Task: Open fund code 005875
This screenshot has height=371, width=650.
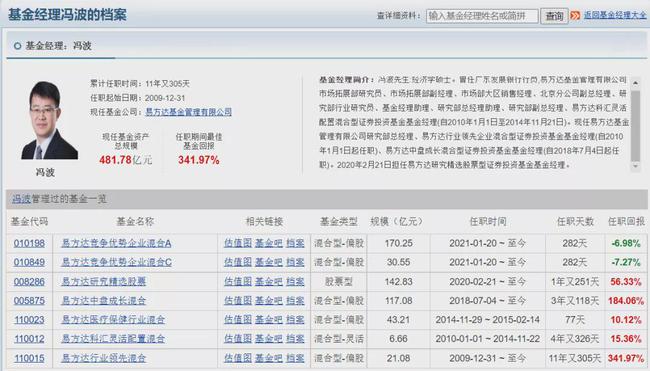Action: [29, 301]
